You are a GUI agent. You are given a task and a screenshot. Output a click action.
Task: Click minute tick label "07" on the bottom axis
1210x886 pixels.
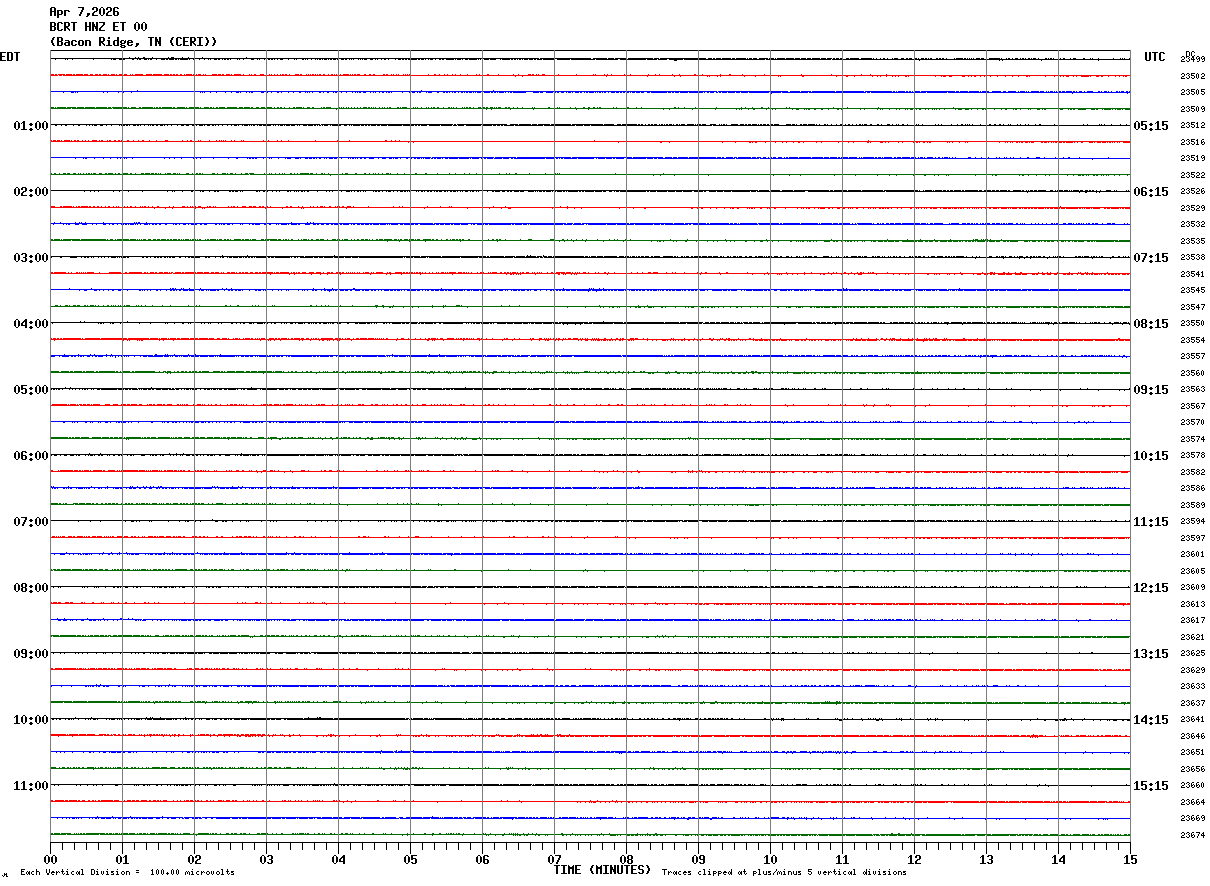click(x=554, y=859)
